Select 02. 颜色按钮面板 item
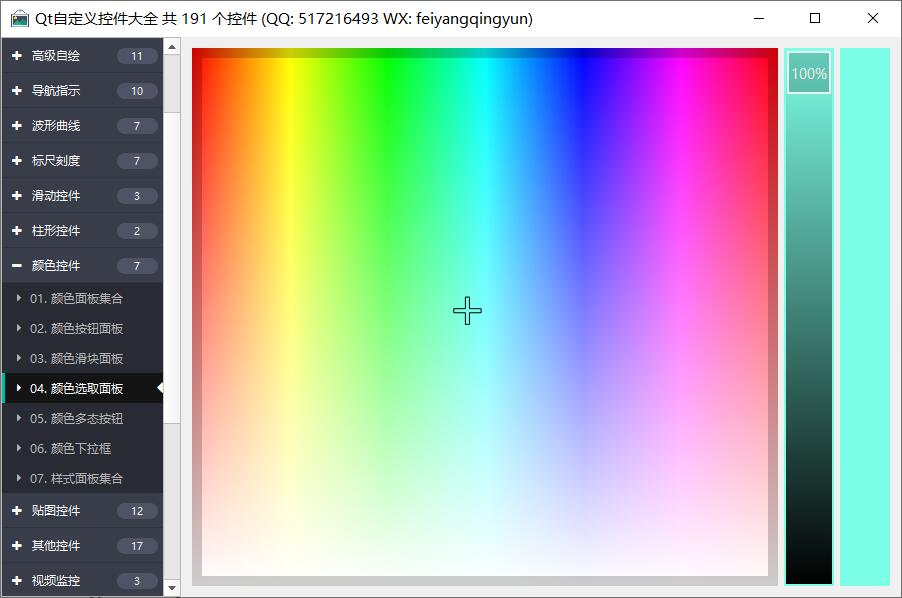 77,328
